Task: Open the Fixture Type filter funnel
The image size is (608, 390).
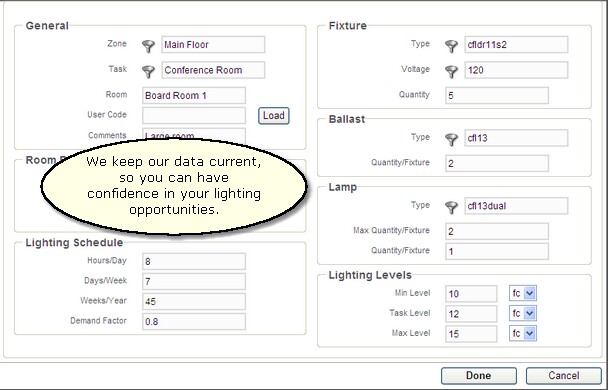Action: pos(451,46)
